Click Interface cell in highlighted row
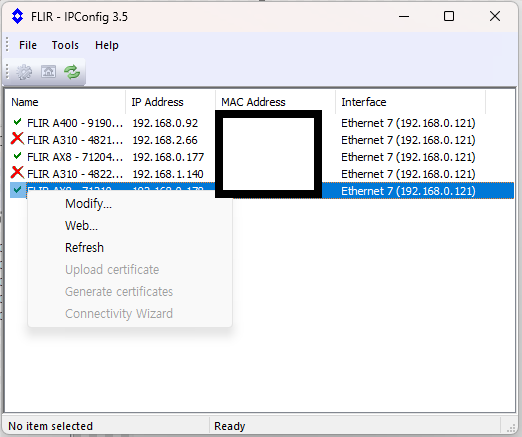 click(408, 191)
